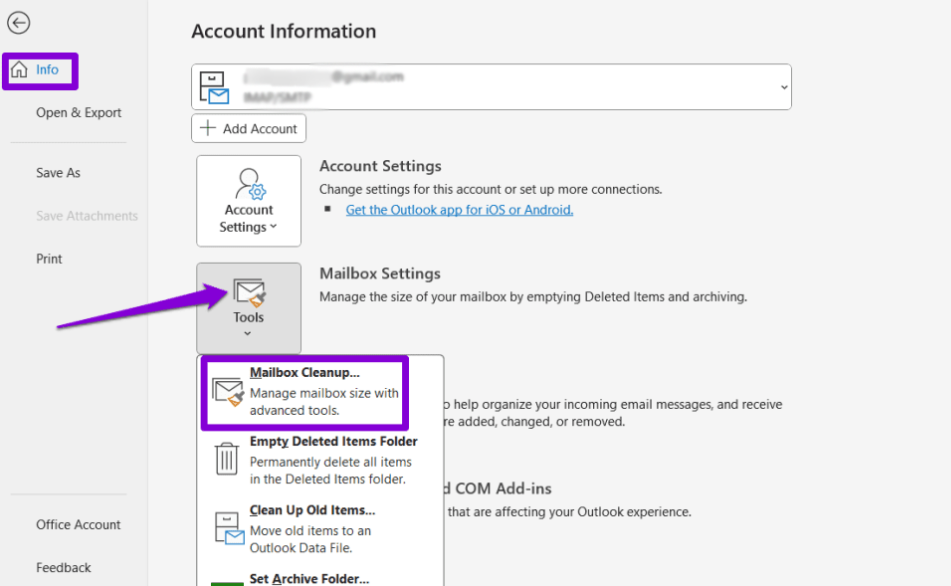Click the Account Settings section heading
This screenshot has height=586, width=951.
380,166
